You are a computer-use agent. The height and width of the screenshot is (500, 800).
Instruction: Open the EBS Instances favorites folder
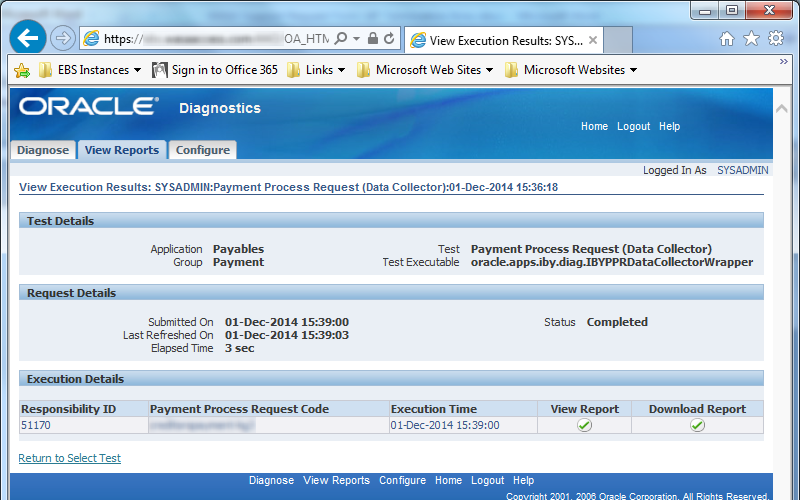tap(90, 70)
